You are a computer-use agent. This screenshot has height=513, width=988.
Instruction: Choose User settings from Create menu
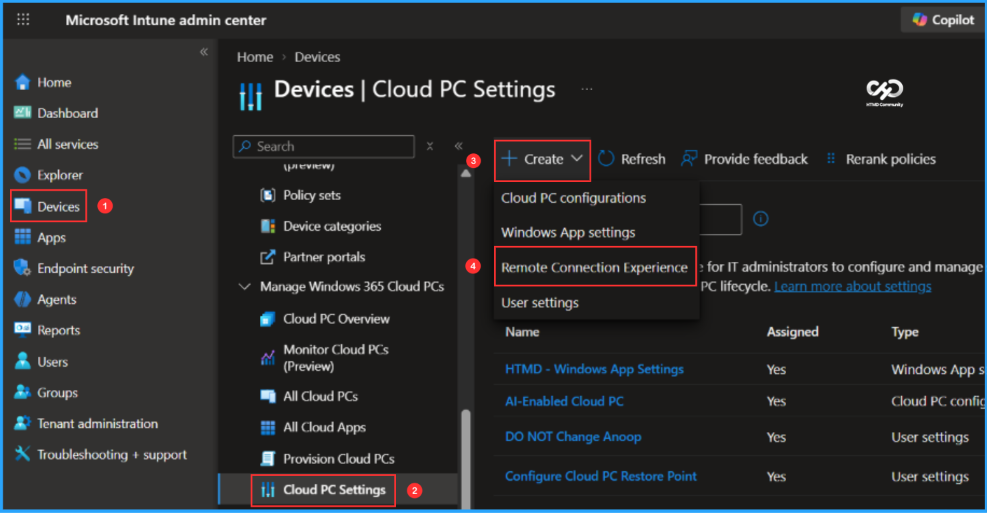(539, 303)
